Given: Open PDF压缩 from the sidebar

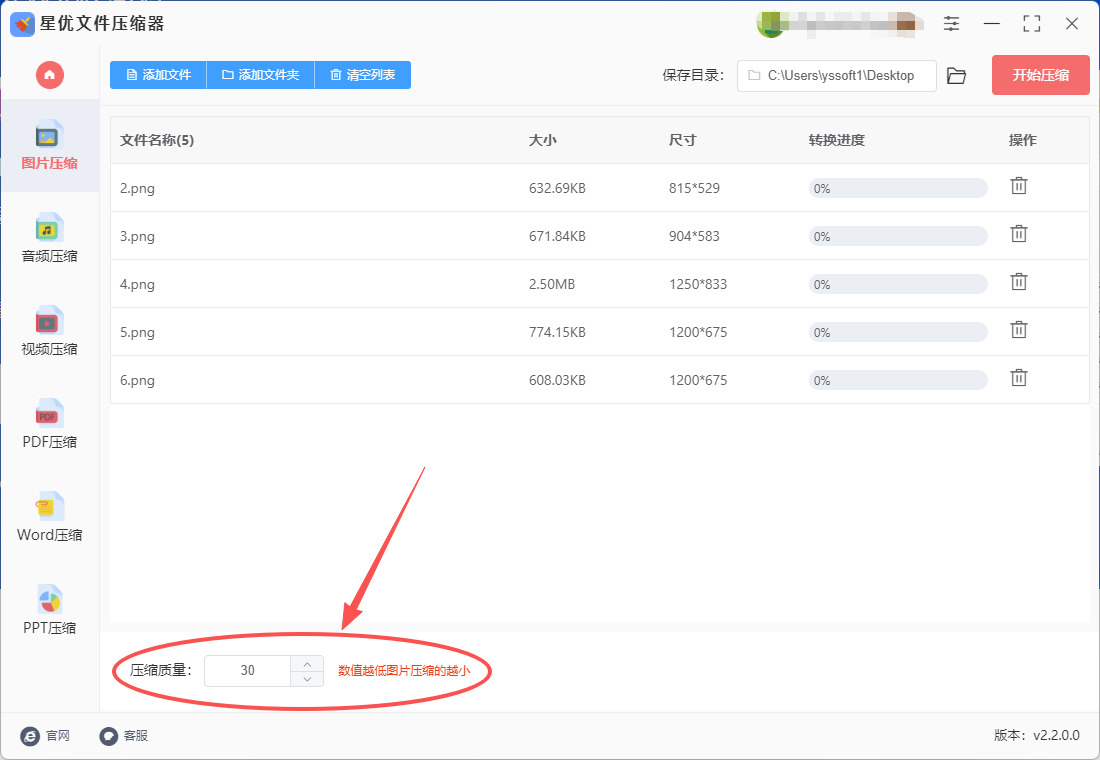Looking at the screenshot, I should pyautogui.click(x=49, y=424).
